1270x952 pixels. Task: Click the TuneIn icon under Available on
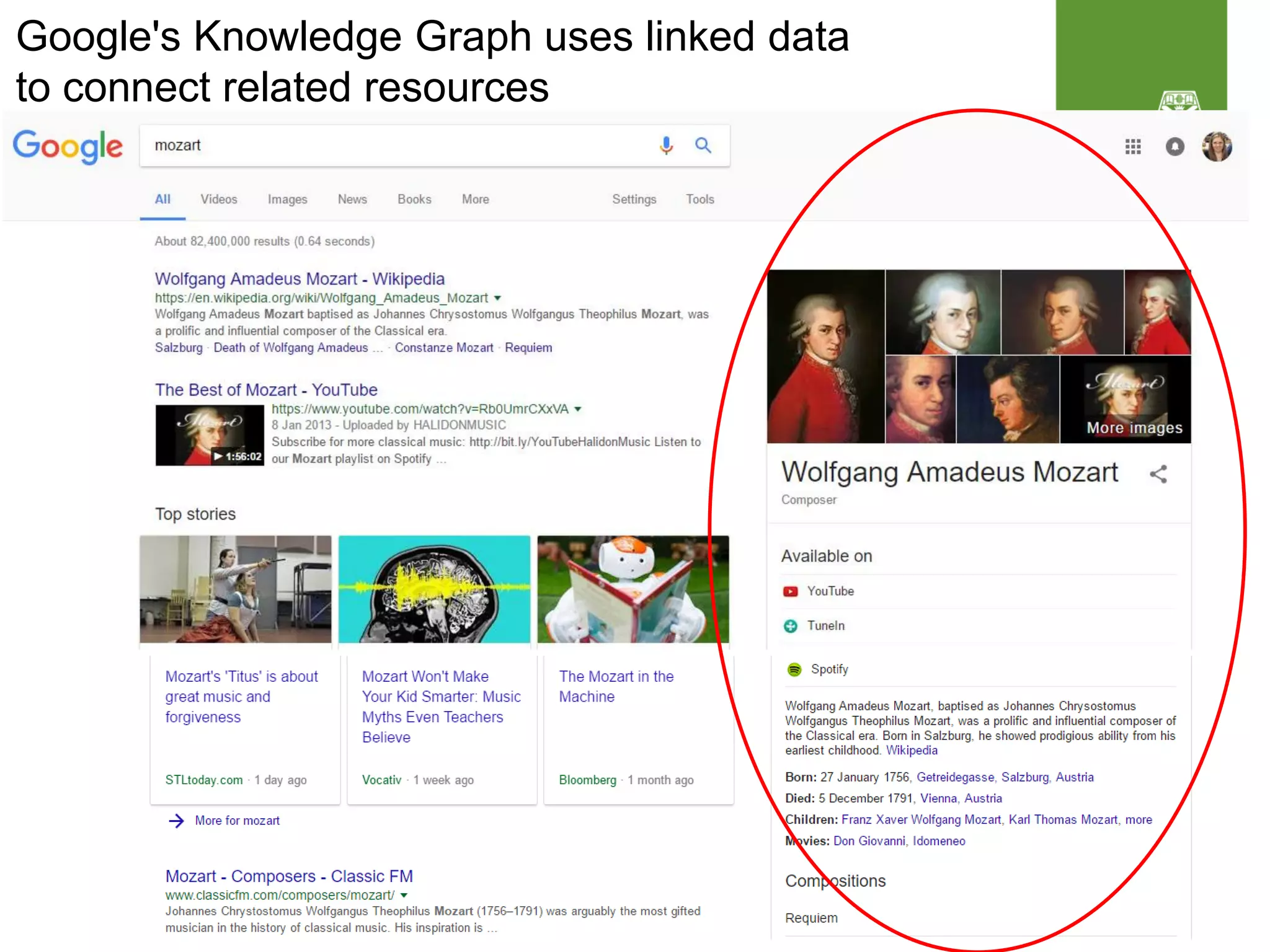(791, 626)
